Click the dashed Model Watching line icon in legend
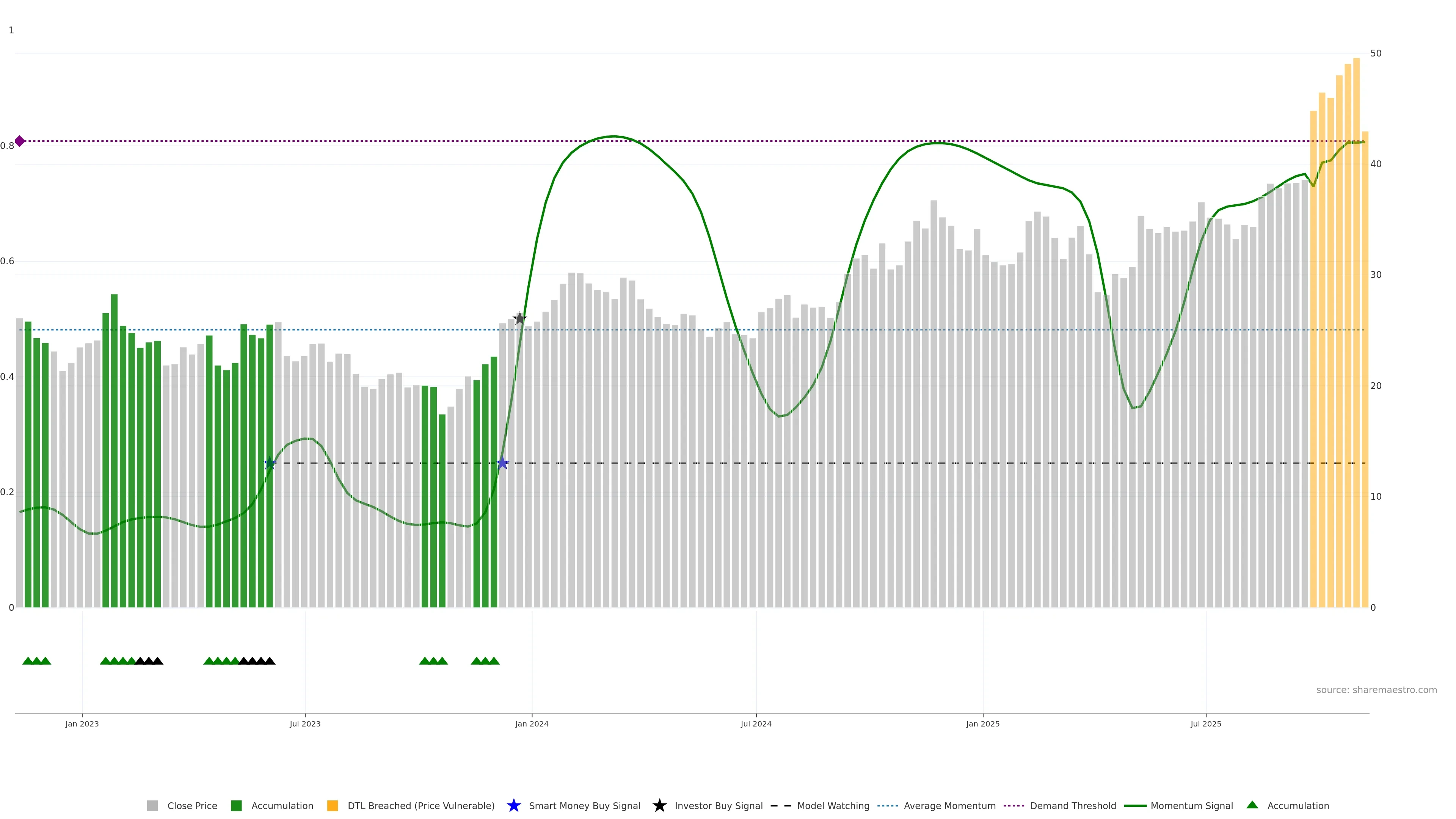The image size is (1456, 819). pos(781,805)
